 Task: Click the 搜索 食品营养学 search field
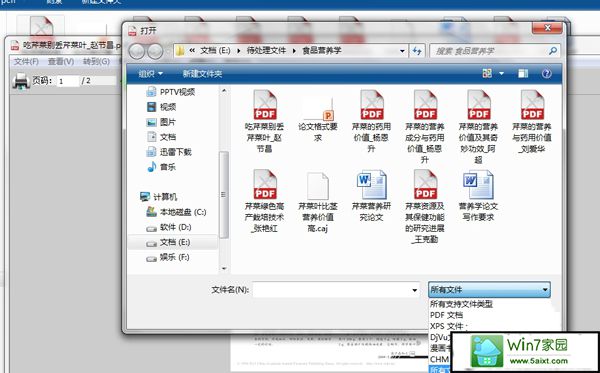click(x=489, y=51)
